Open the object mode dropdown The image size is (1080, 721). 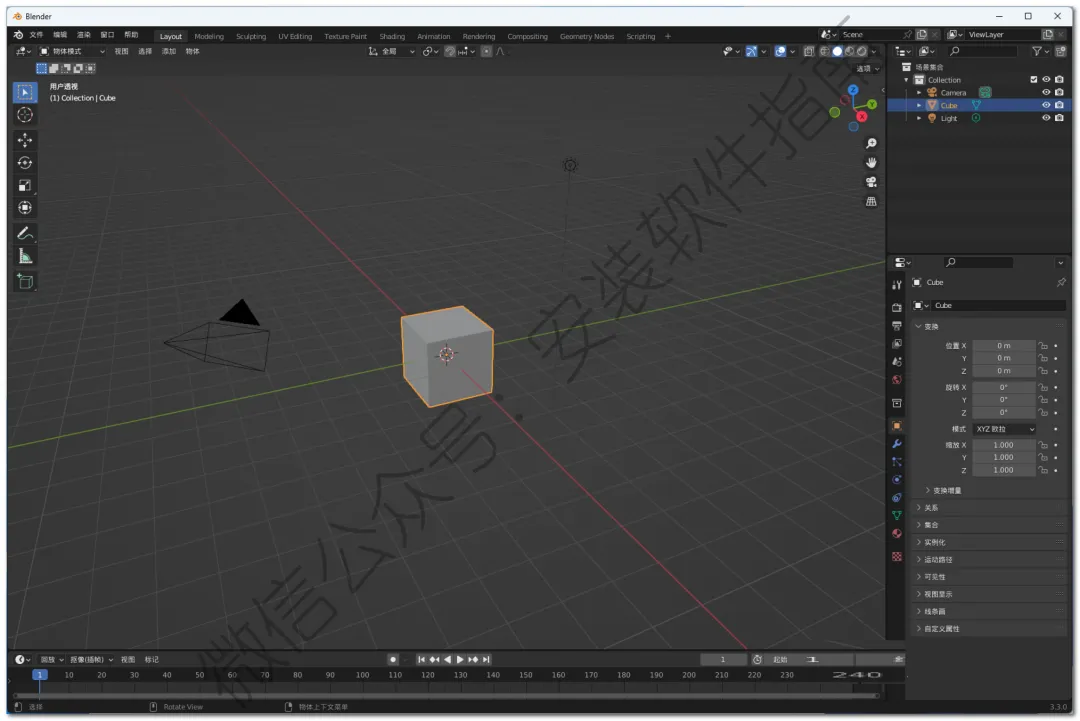coord(72,51)
